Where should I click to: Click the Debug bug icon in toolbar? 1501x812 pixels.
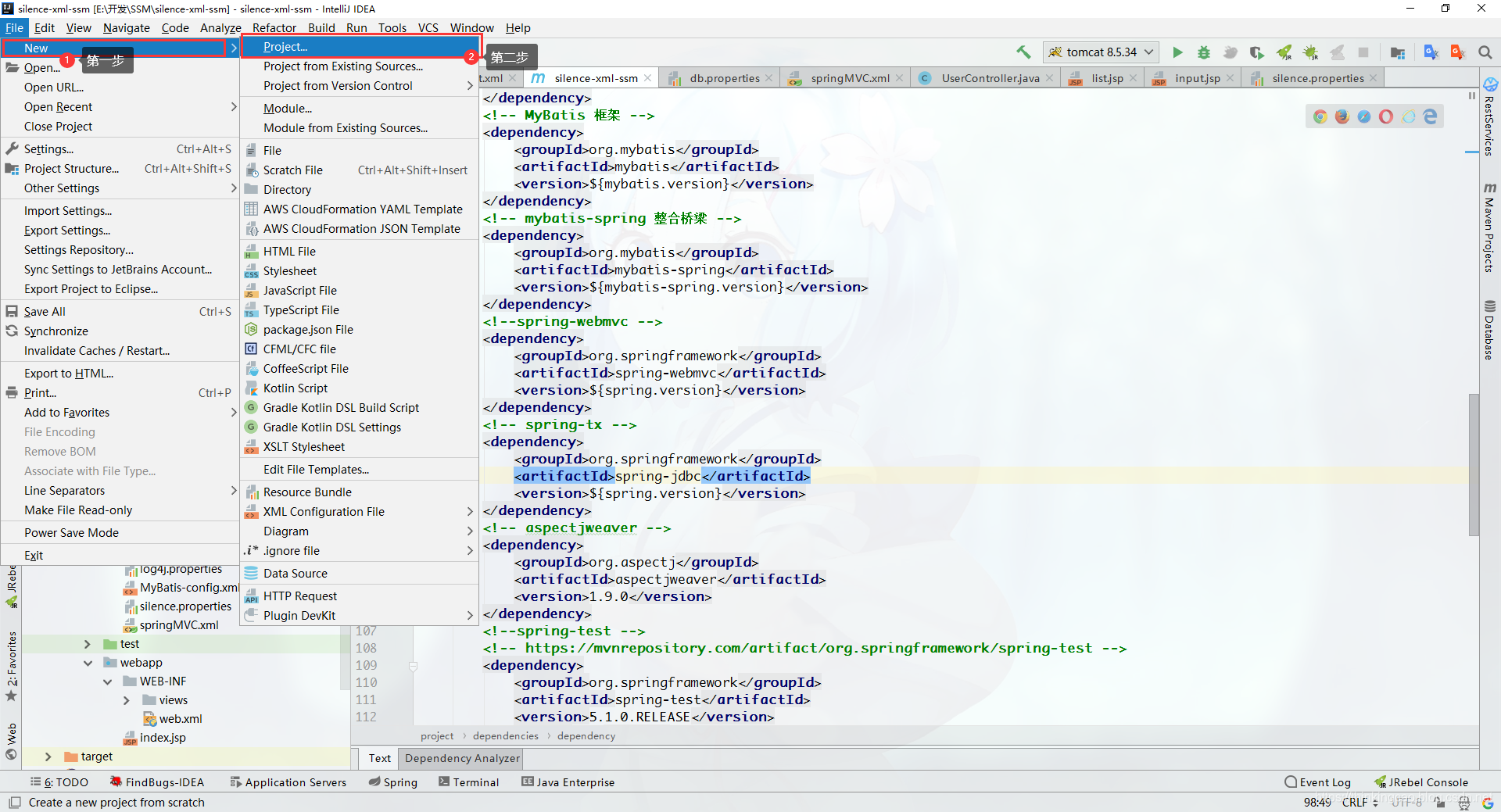[x=1204, y=52]
